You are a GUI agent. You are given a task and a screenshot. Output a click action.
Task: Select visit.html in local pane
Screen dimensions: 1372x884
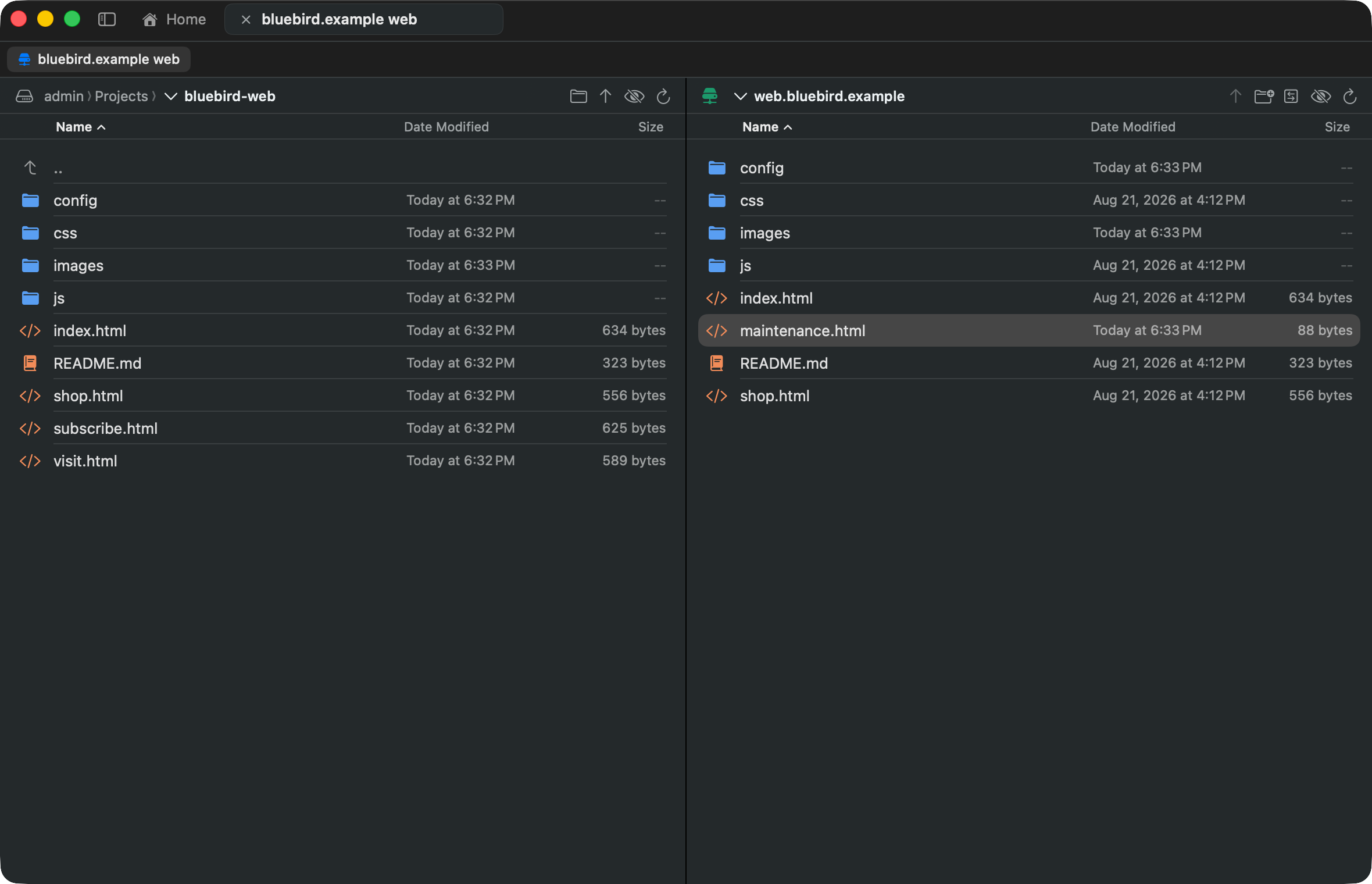click(x=343, y=461)
